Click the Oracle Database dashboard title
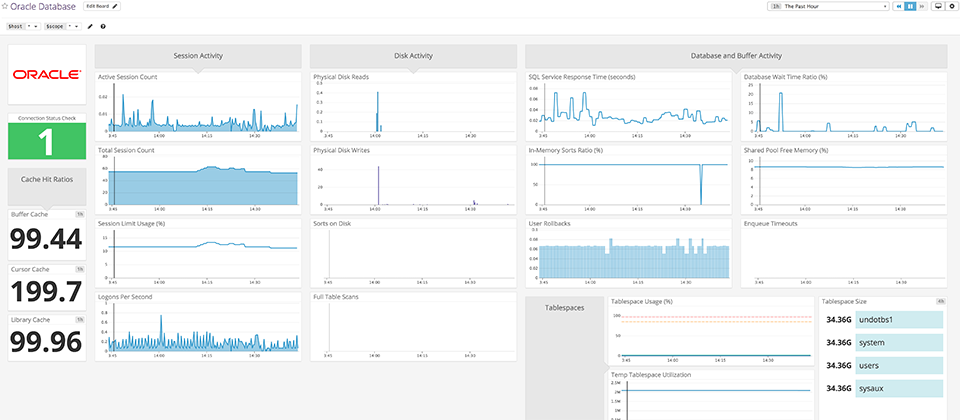Screen dimensions: 960x420 [x=43, y=6]
